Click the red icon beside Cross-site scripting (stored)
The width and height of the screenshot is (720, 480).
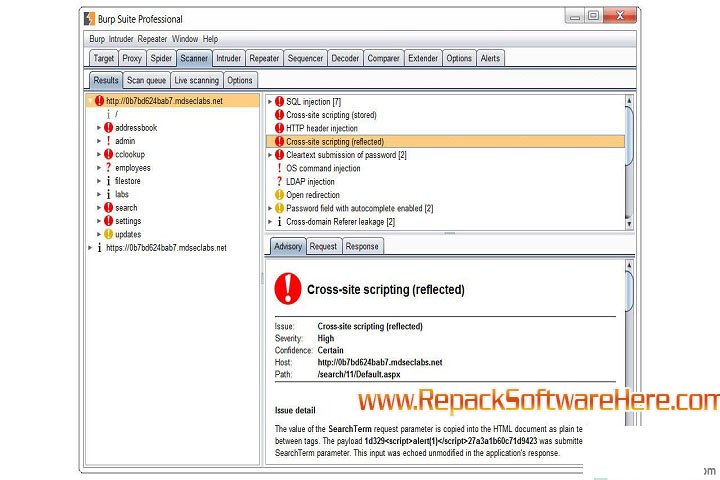pos(279,115)
